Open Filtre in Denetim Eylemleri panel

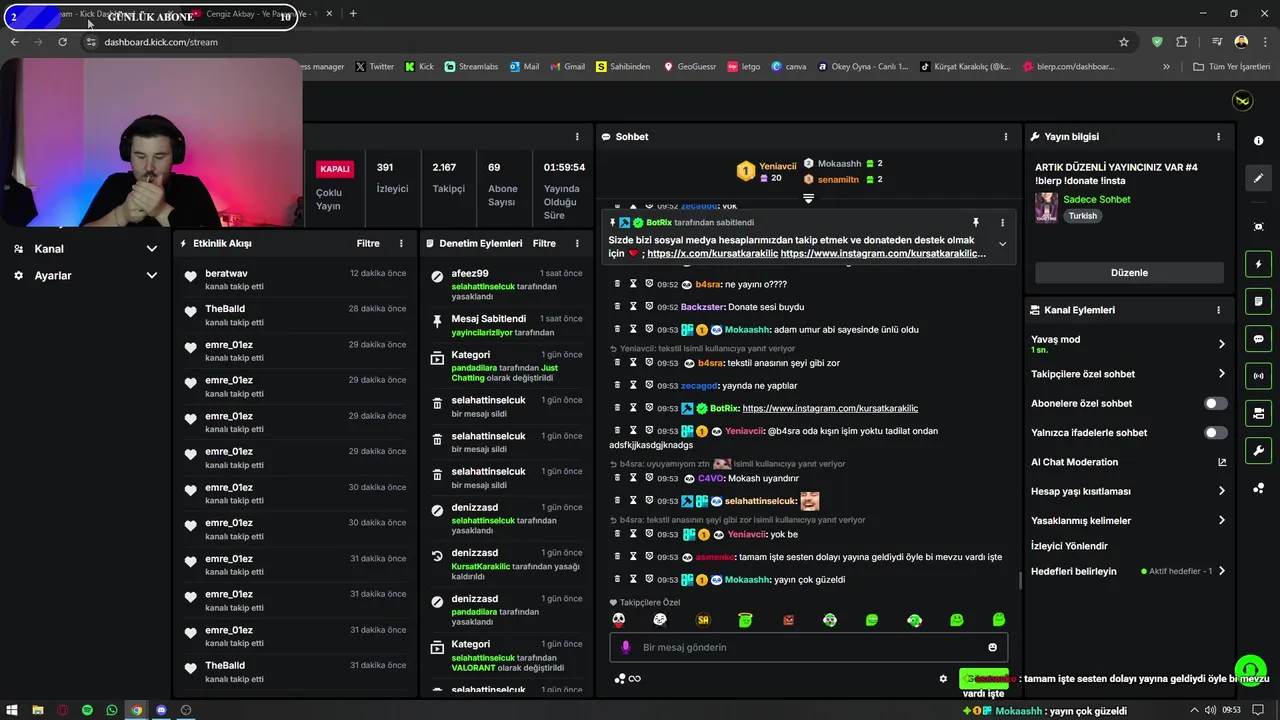click(x=544, y=243)
